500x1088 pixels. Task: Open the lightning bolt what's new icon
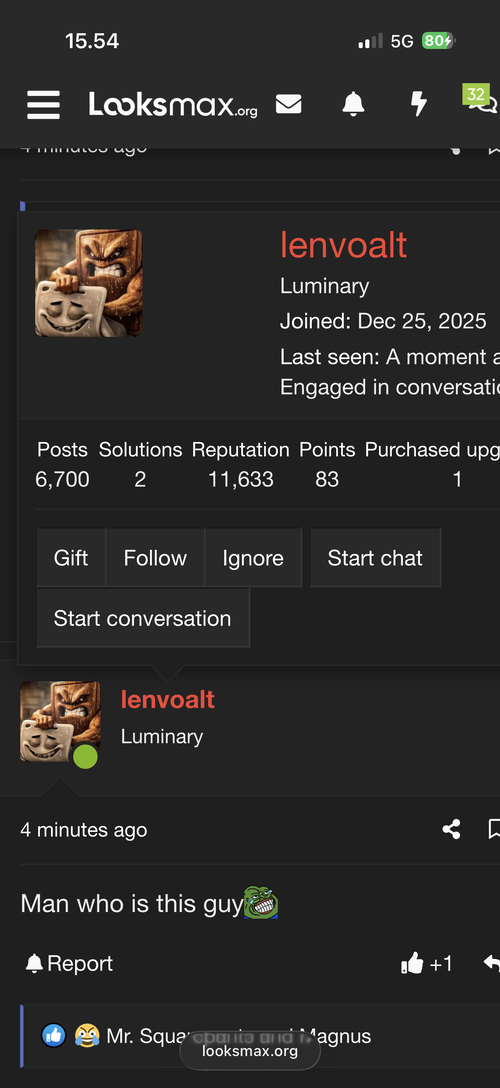418,104
